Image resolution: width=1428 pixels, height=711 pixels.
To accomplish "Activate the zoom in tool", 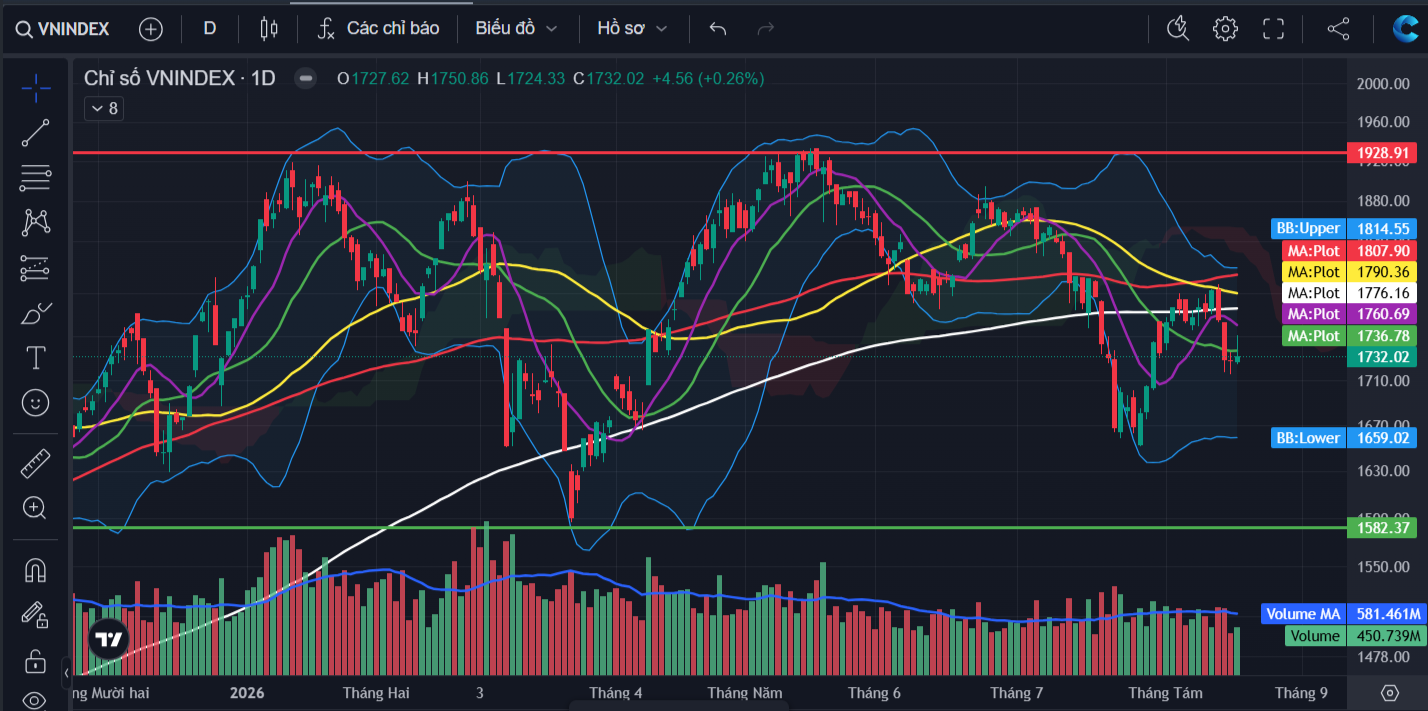I will pyautogui.click(x=35, y=508).
